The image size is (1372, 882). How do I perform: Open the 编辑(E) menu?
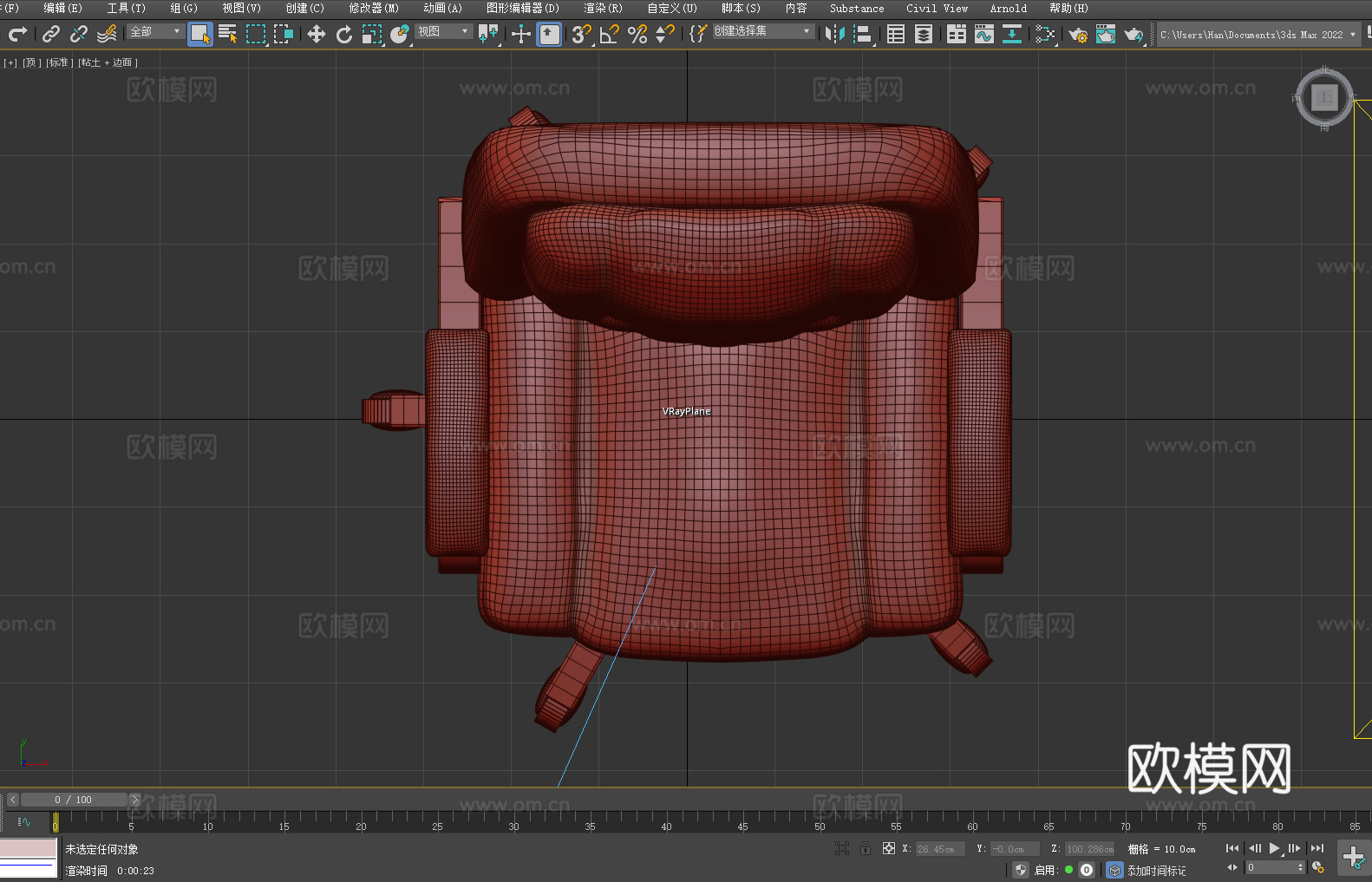point(62,8)
